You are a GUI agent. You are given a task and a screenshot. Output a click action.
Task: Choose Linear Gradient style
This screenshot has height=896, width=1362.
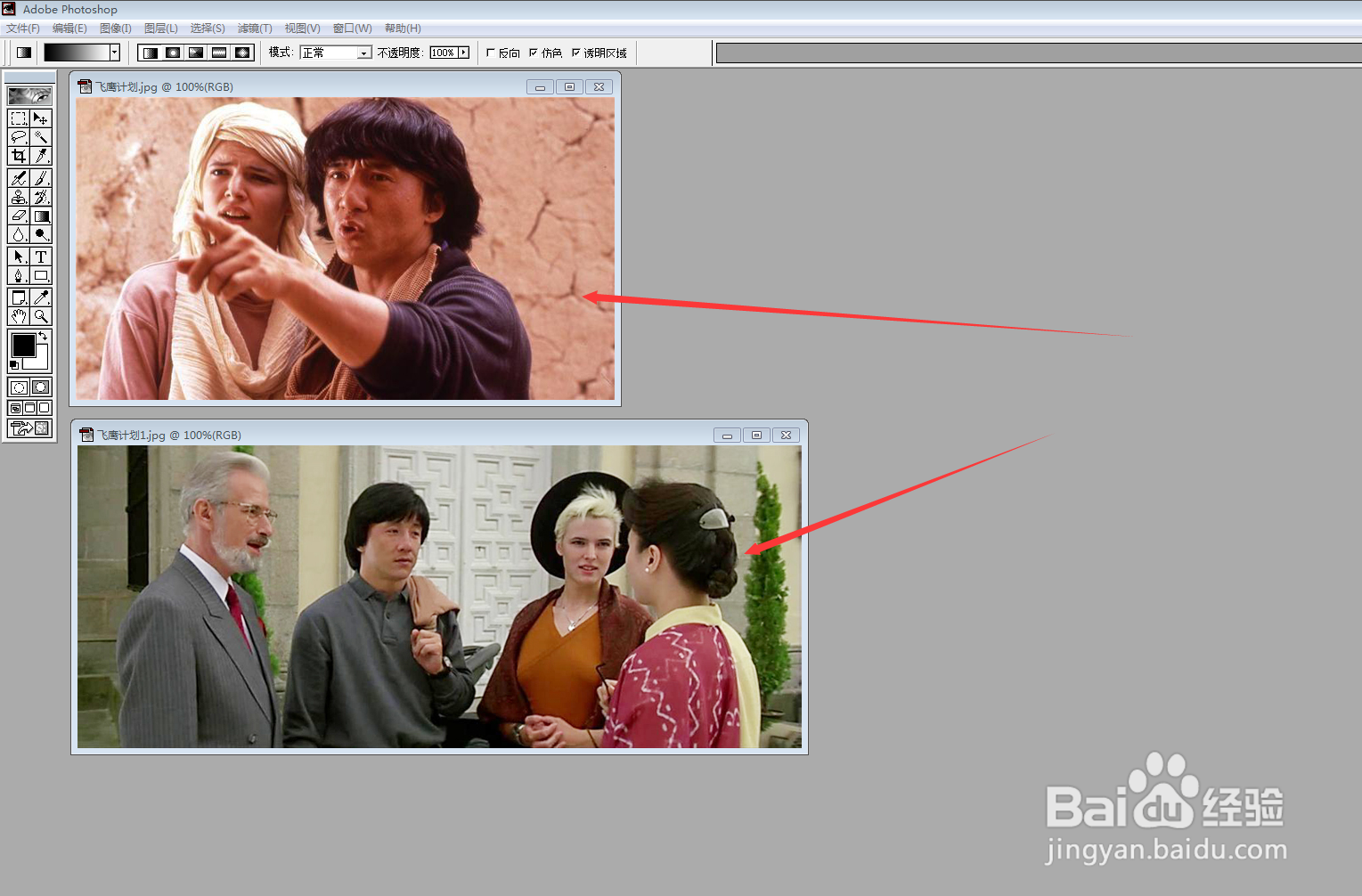point(151,53)
